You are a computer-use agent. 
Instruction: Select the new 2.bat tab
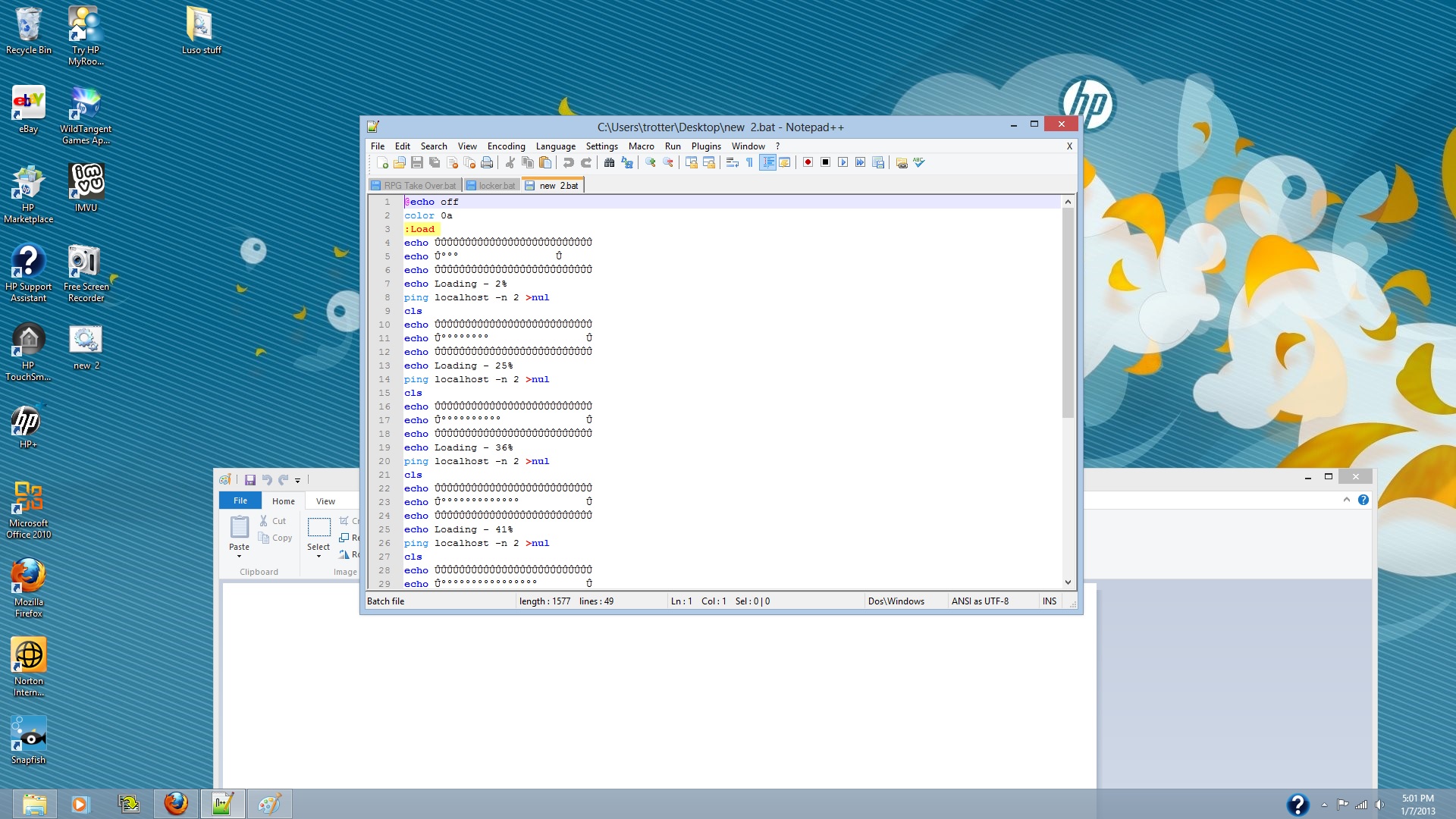[x=552, y=185]
